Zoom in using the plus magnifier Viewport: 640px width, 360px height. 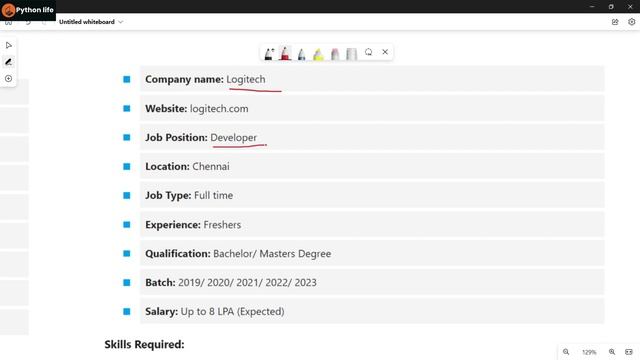pyautogui.click(x=612, y=352)
